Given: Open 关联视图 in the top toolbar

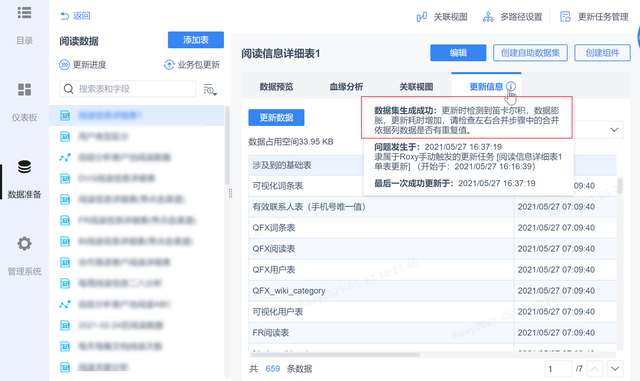Looking at the screenshot, I should [442, 17].
